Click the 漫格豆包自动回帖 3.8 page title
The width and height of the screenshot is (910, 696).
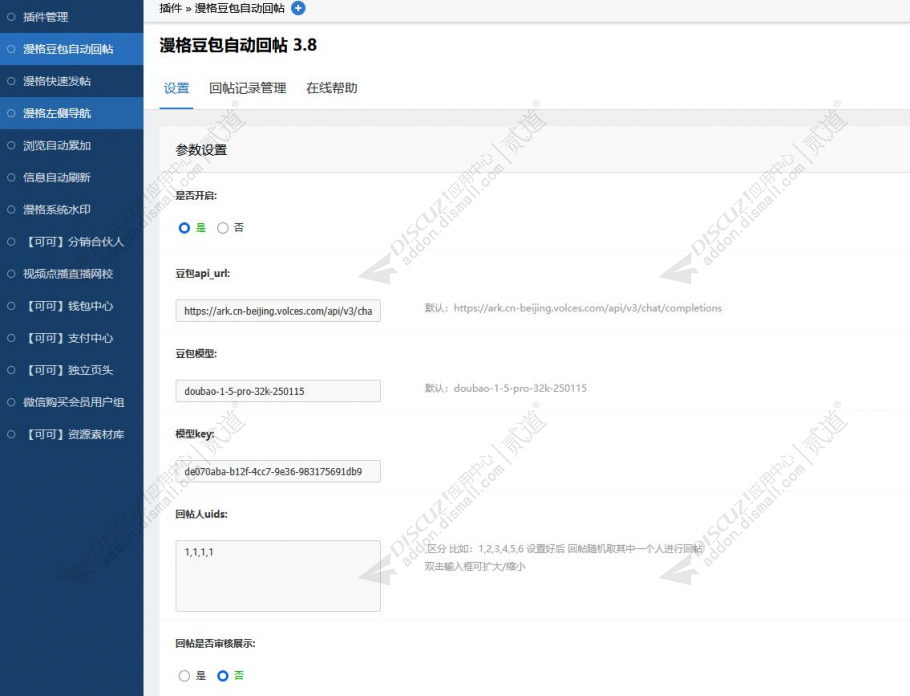238,45
